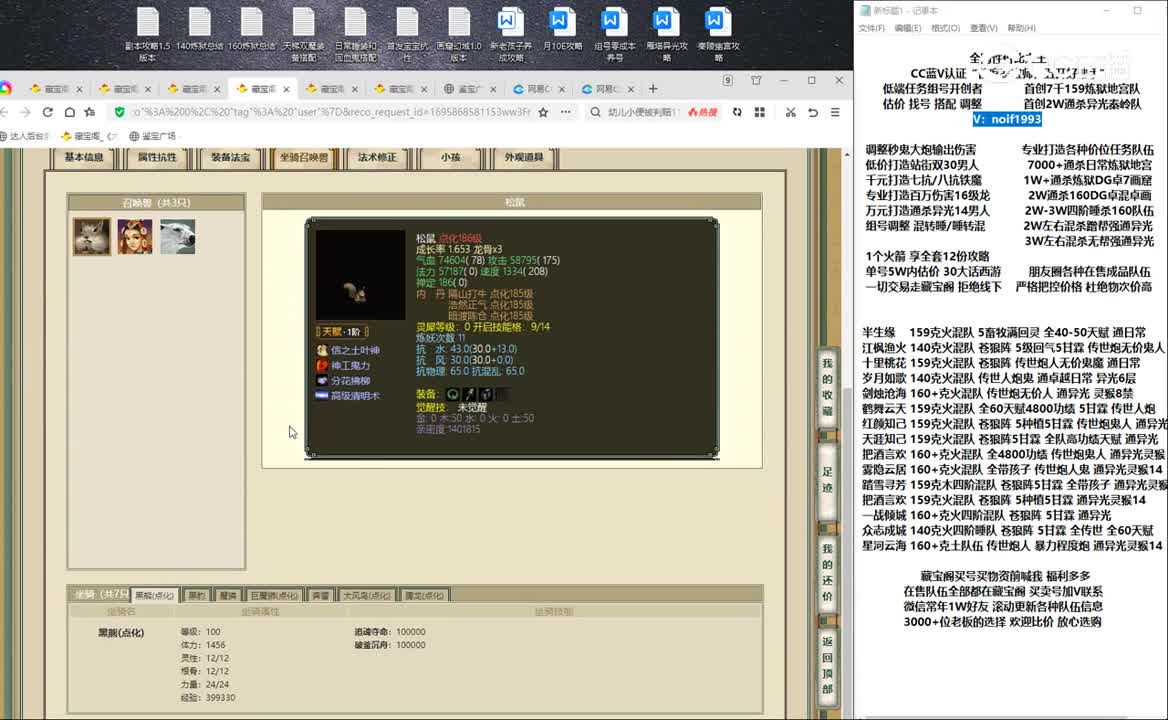Open the browser hamburger main menu

(x=835, y=112)
